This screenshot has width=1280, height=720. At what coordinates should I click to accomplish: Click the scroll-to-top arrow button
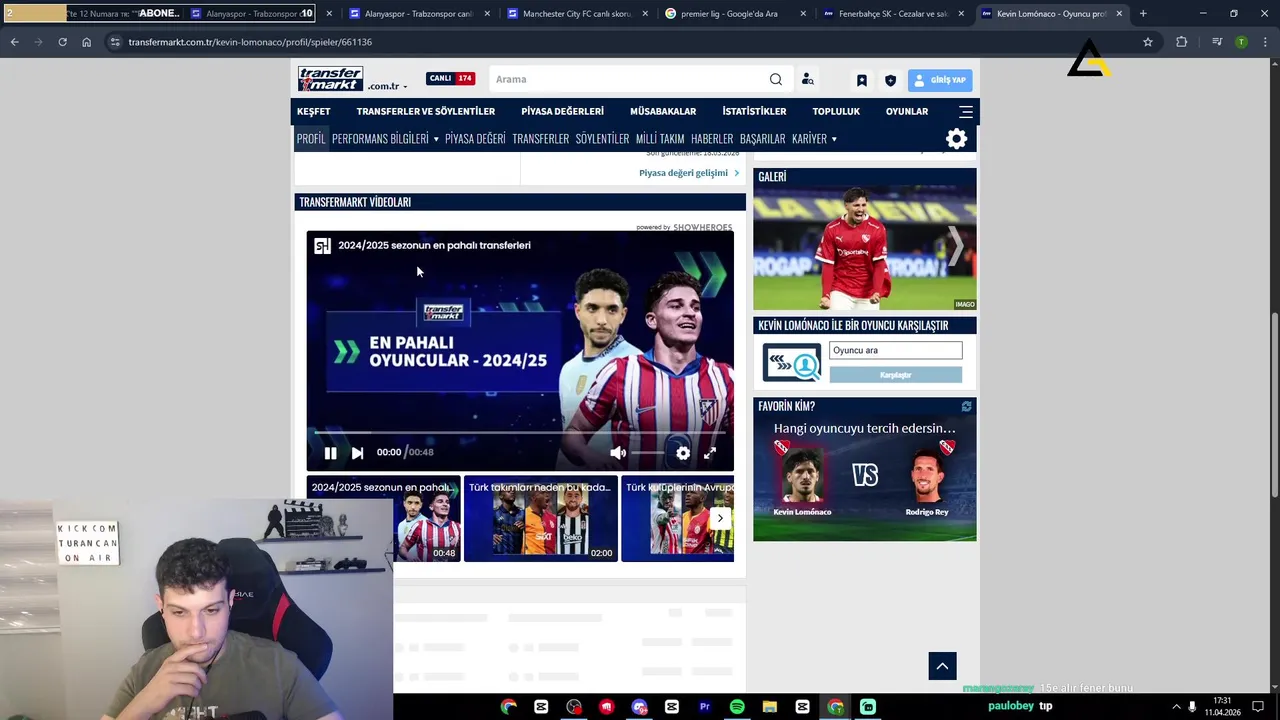942,666
